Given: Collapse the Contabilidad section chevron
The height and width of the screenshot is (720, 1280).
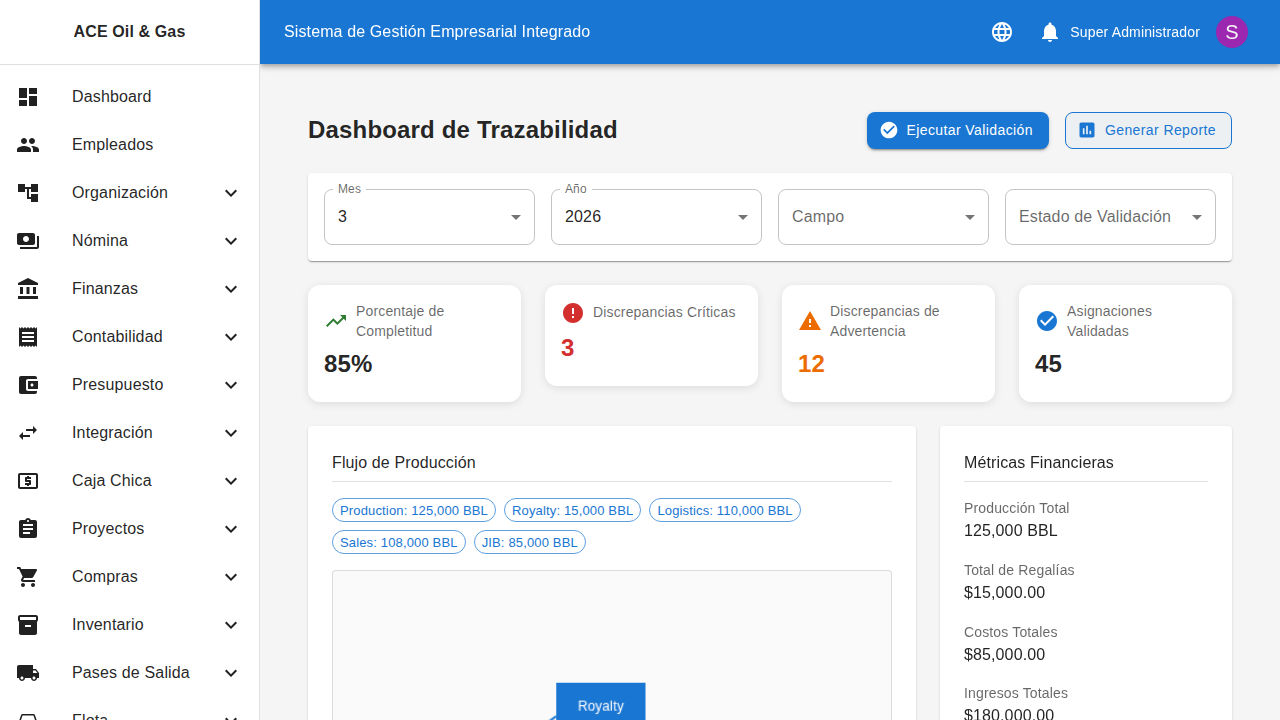Looking at the screenshot, I should (231, 336).
